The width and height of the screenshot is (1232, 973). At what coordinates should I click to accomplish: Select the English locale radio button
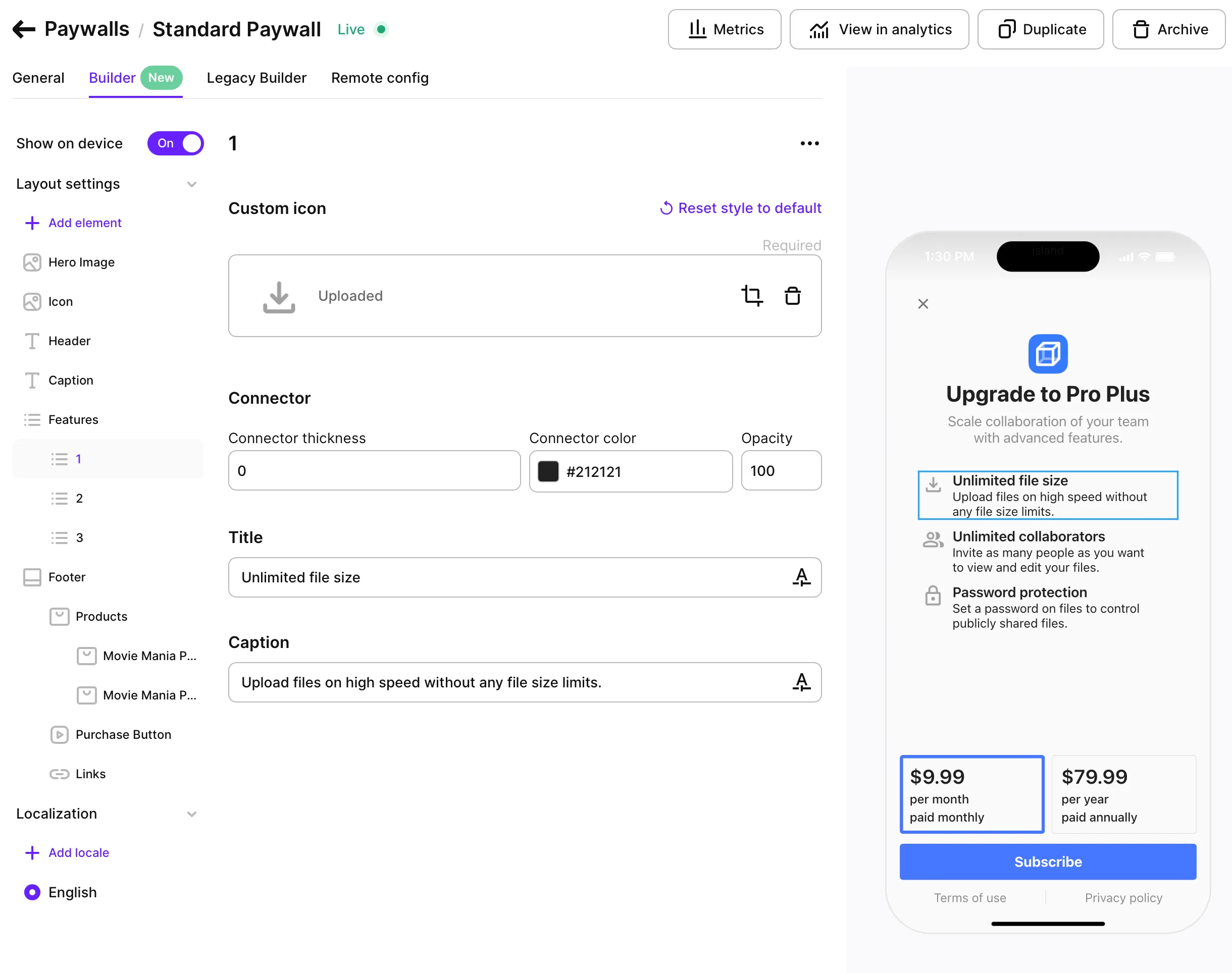(32, 892)
